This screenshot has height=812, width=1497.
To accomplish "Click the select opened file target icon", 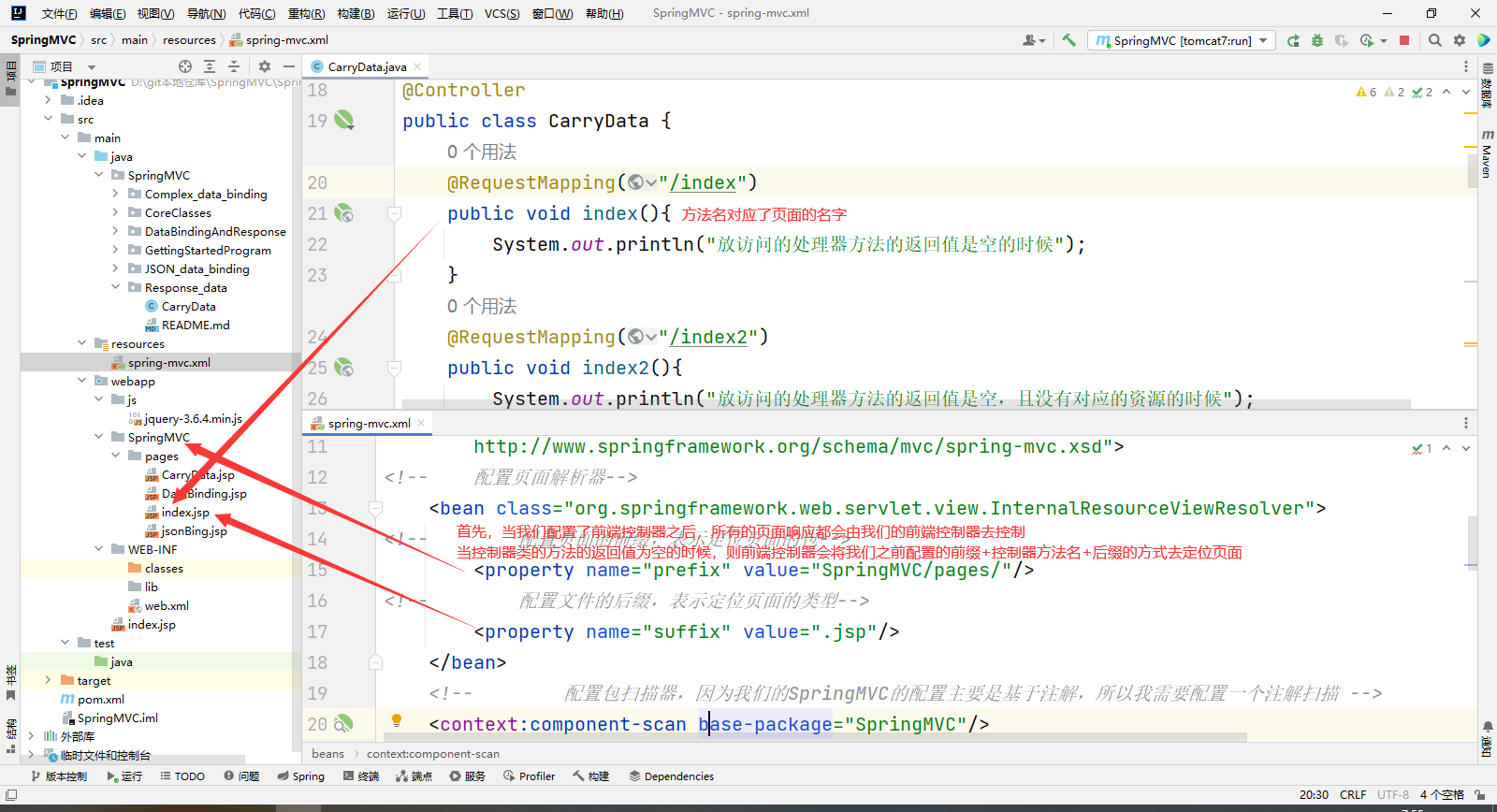I will point(185,66).
